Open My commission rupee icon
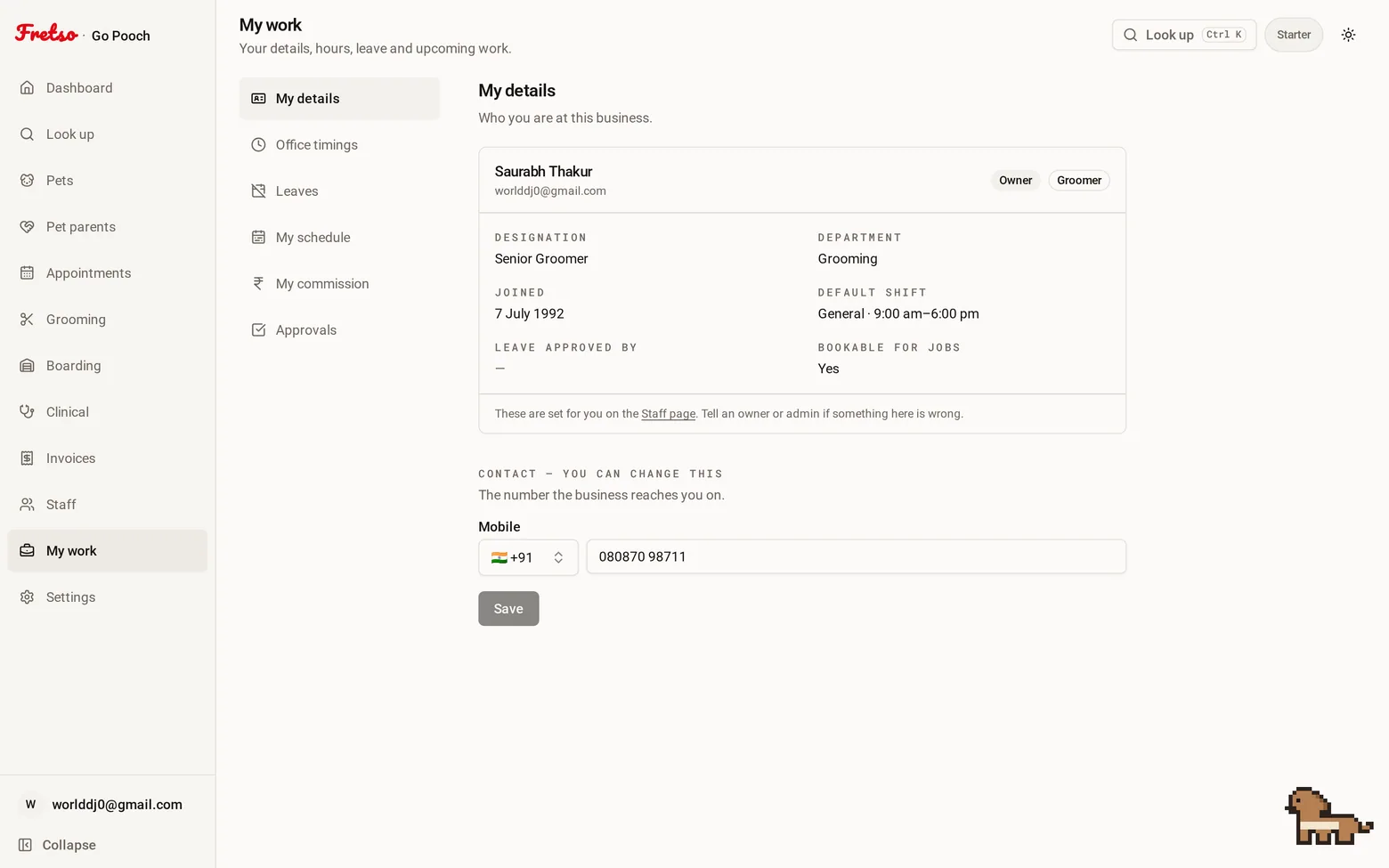The height and width of the screenshot is (868, 1389). point(258,283)
